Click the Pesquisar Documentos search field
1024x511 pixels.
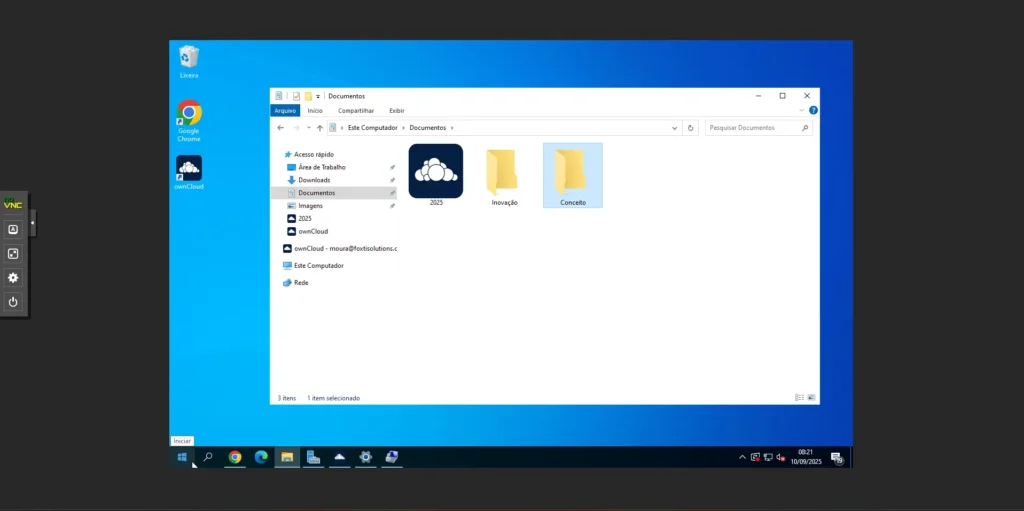753,128
